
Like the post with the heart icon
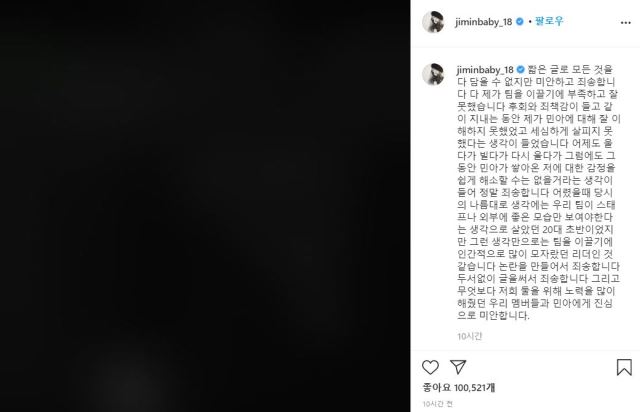[x=430, y=367]
